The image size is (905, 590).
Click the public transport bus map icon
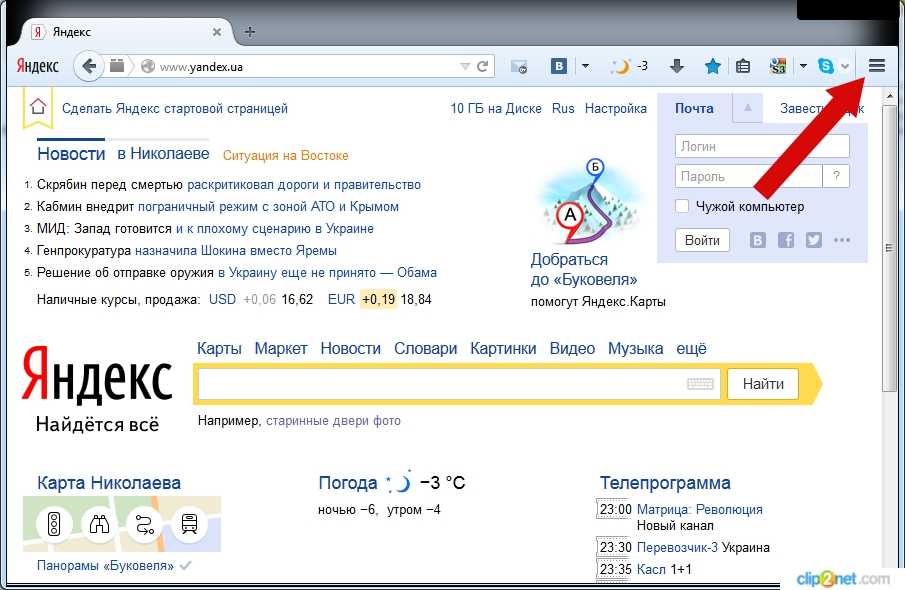pyautogui.click(x=188, y=524)
